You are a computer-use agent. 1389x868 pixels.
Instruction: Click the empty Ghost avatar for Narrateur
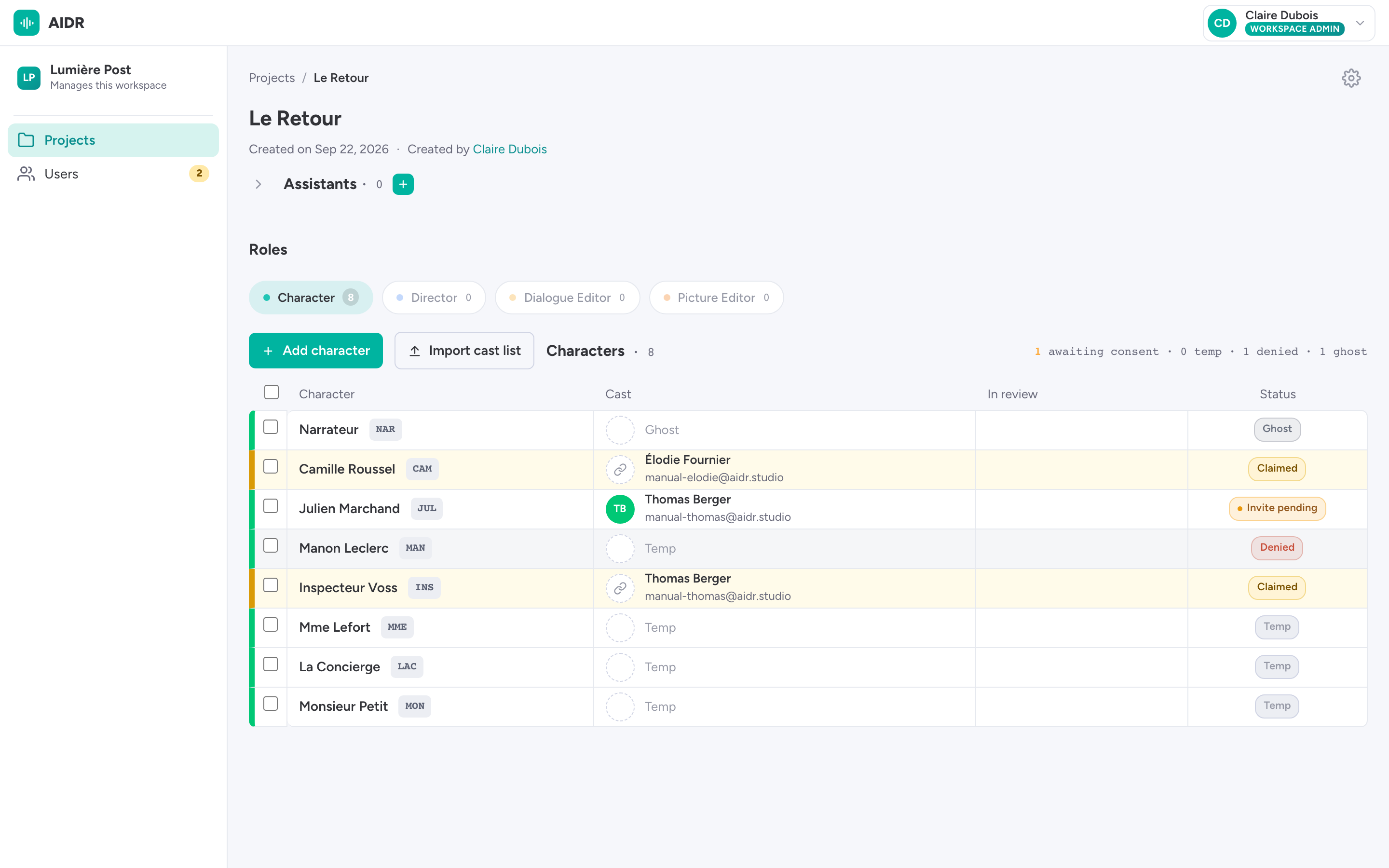pos(620,430)
